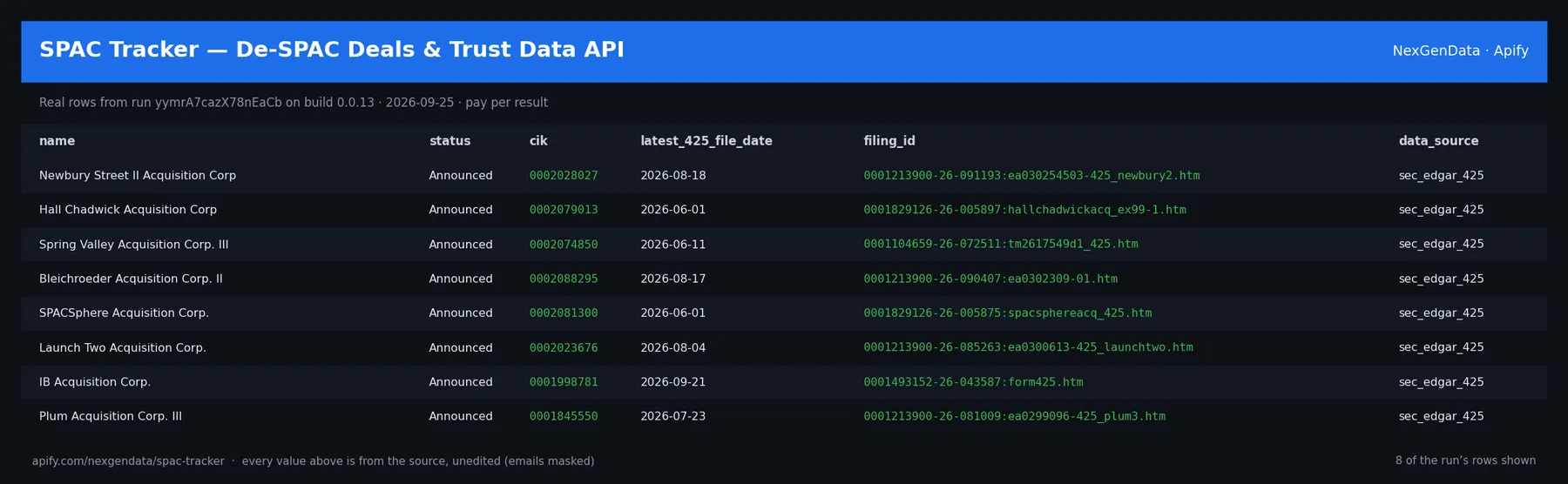Click Announced status in Launch Two row
Screen dimensions: 1568x484
pyautogui.click(x=461, y=347)
